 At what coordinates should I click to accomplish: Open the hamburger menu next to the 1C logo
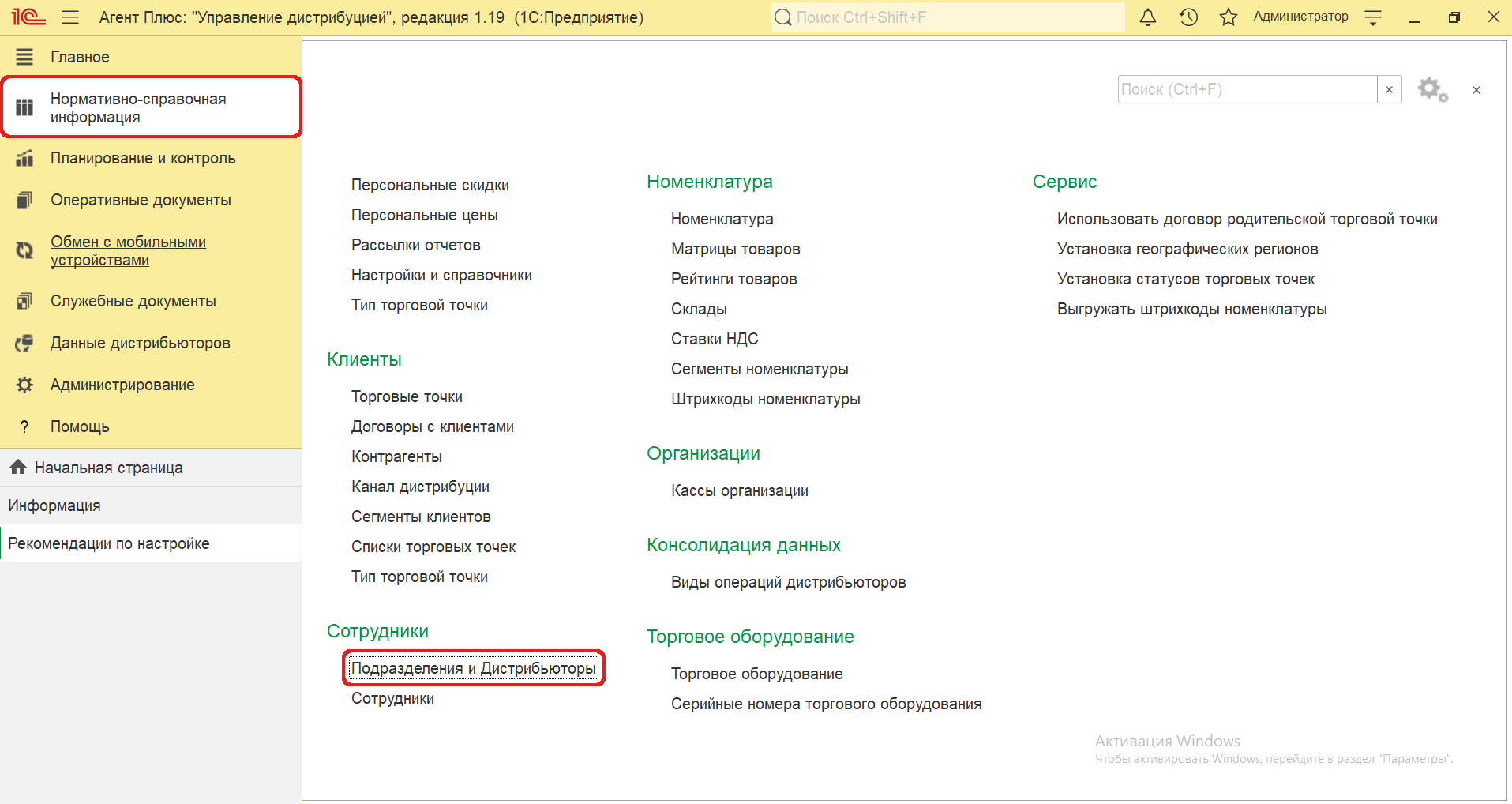tap(70, 17)
